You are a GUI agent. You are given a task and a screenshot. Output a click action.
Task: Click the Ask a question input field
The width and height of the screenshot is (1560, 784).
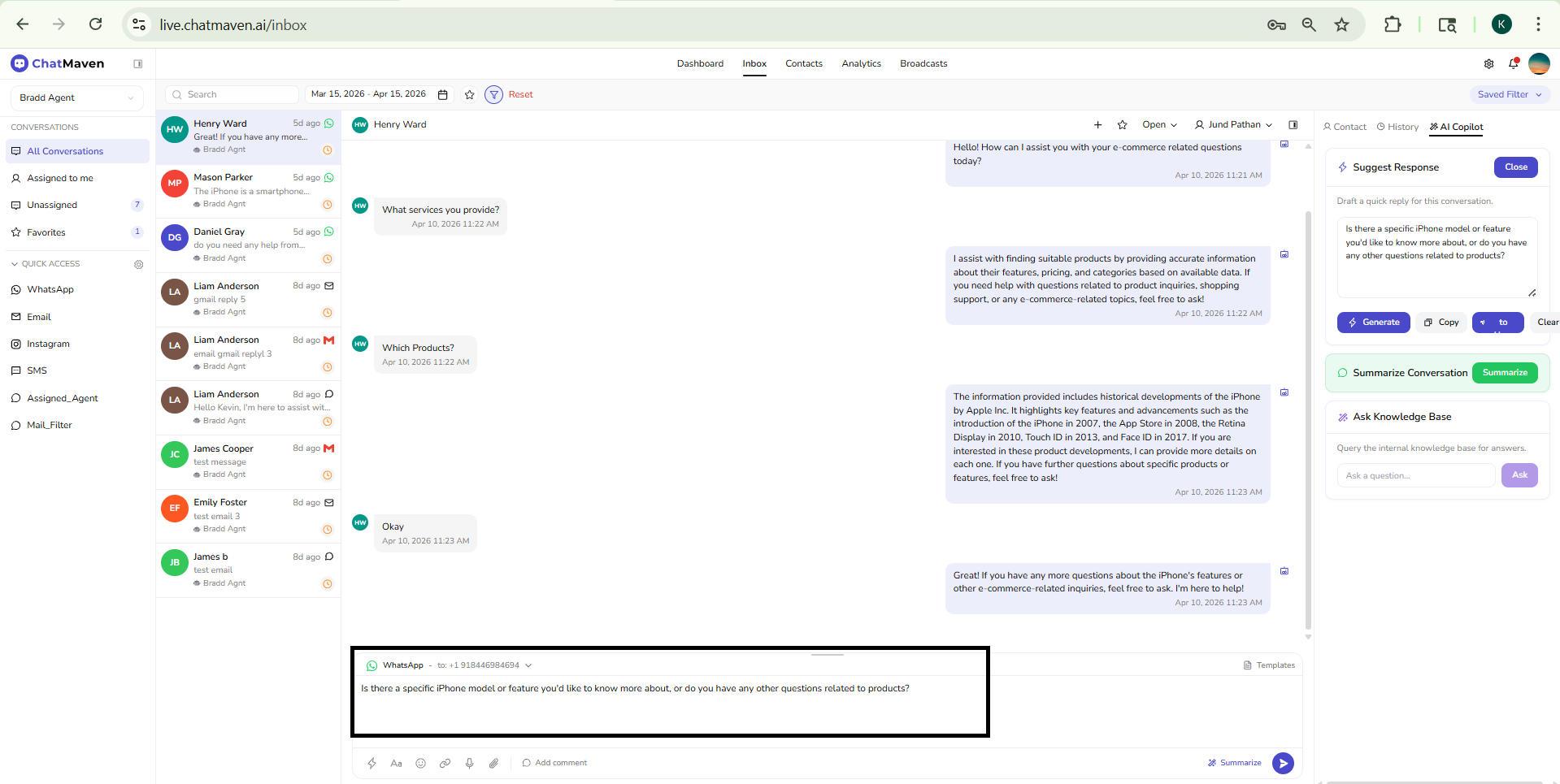(x=1415, y=475)
